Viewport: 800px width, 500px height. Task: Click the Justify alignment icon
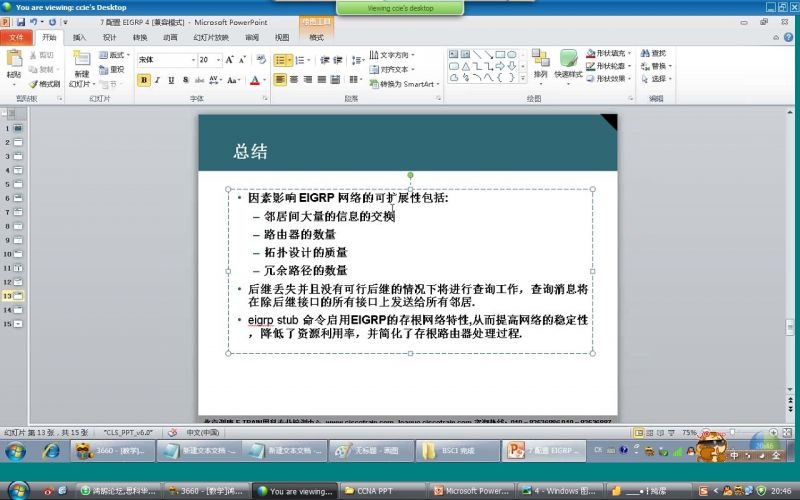coord(321,80)
